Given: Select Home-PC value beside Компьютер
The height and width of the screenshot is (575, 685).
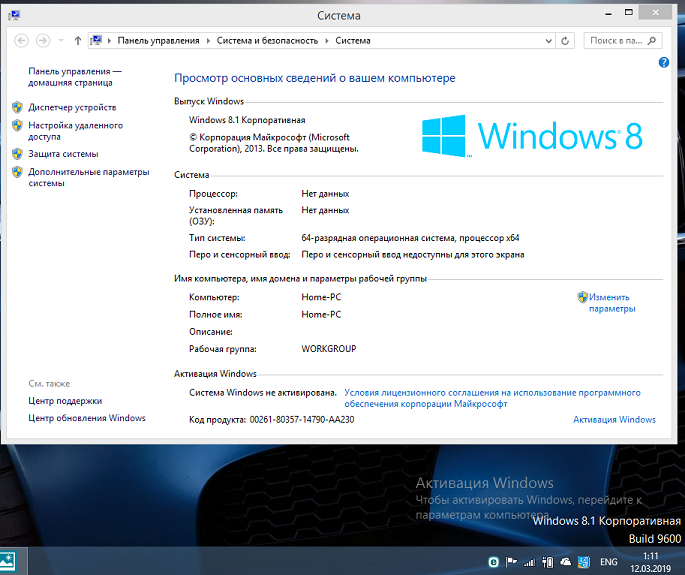Looking at the screenshot, I should (x=321, y=297).
